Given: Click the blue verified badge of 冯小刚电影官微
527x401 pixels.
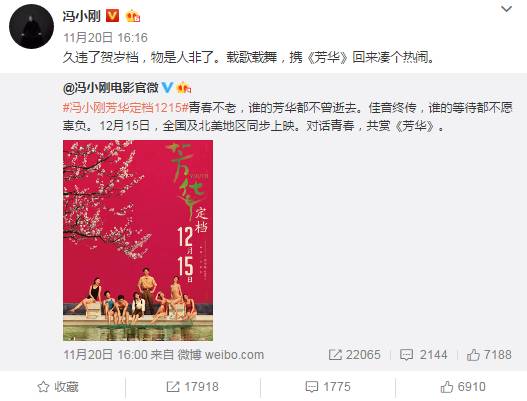Looking at the screenshot, I should 167,88.
